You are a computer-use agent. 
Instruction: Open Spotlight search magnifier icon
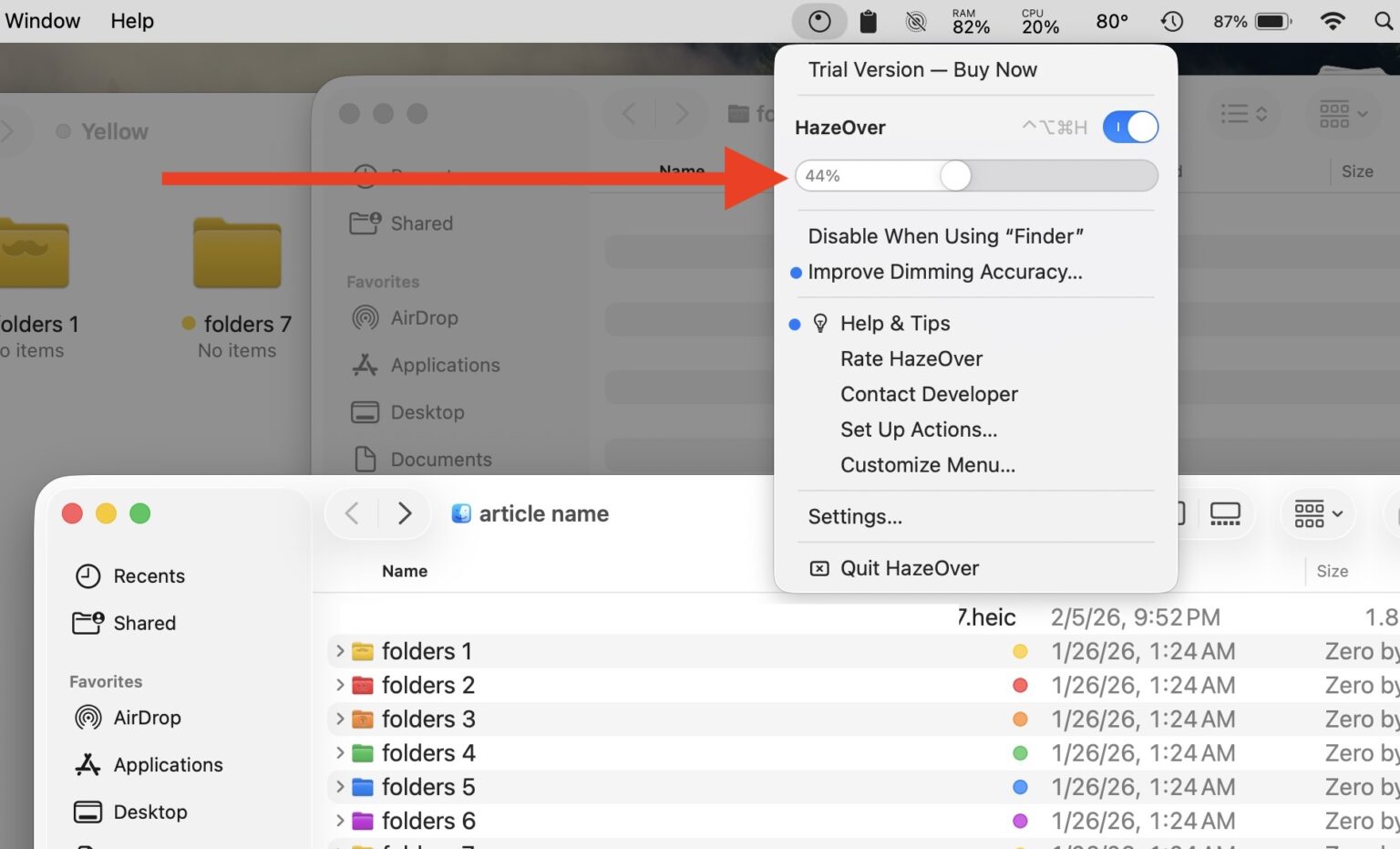(1384, 21)
